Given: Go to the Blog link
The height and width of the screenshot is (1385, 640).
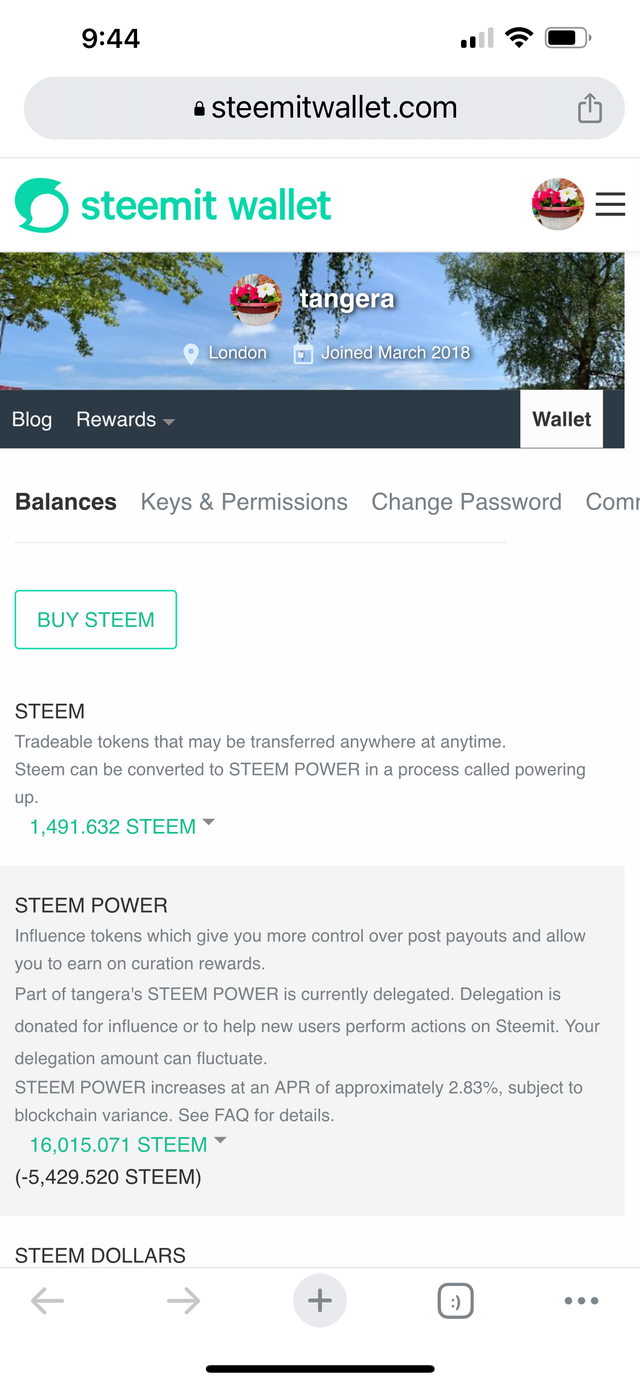Looking at the screenshot, I should (x=32, y=420).
